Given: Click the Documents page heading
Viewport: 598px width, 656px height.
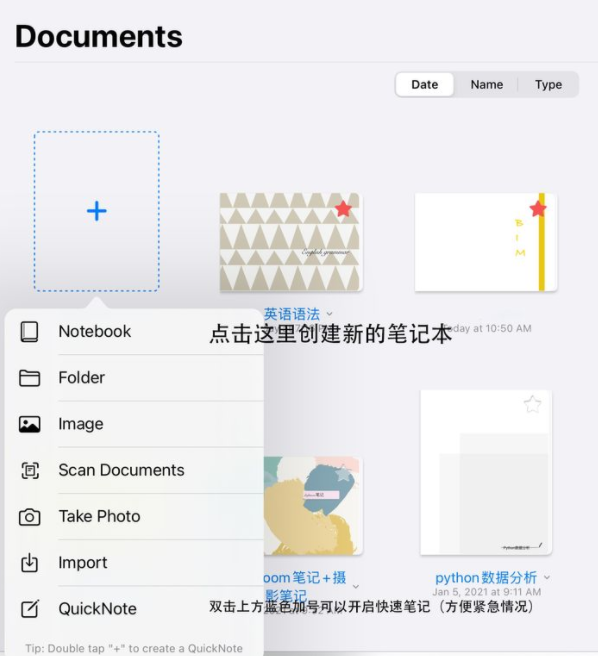Looking at the screenshot, I should coord(99,36).
